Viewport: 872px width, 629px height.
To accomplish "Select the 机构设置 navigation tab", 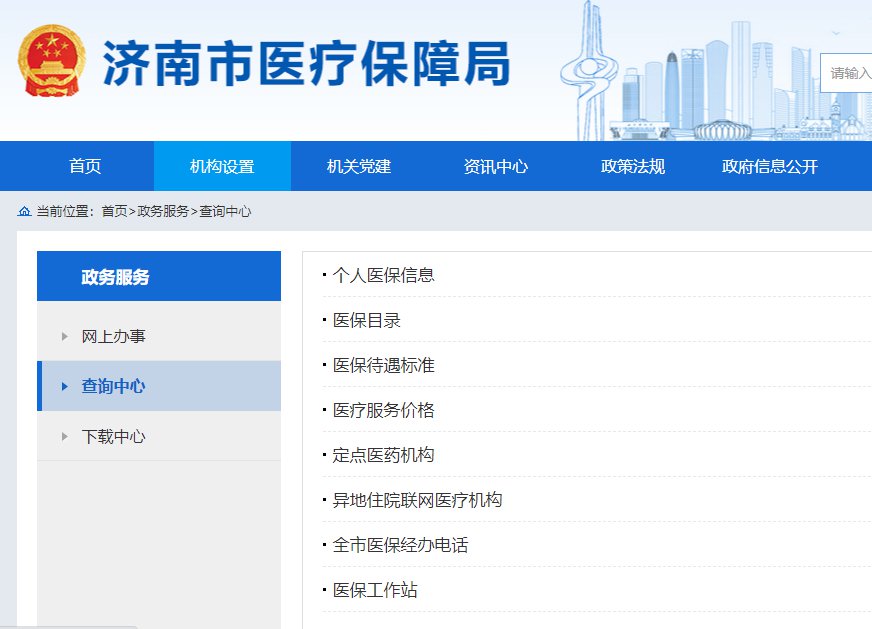I will 222,167.
